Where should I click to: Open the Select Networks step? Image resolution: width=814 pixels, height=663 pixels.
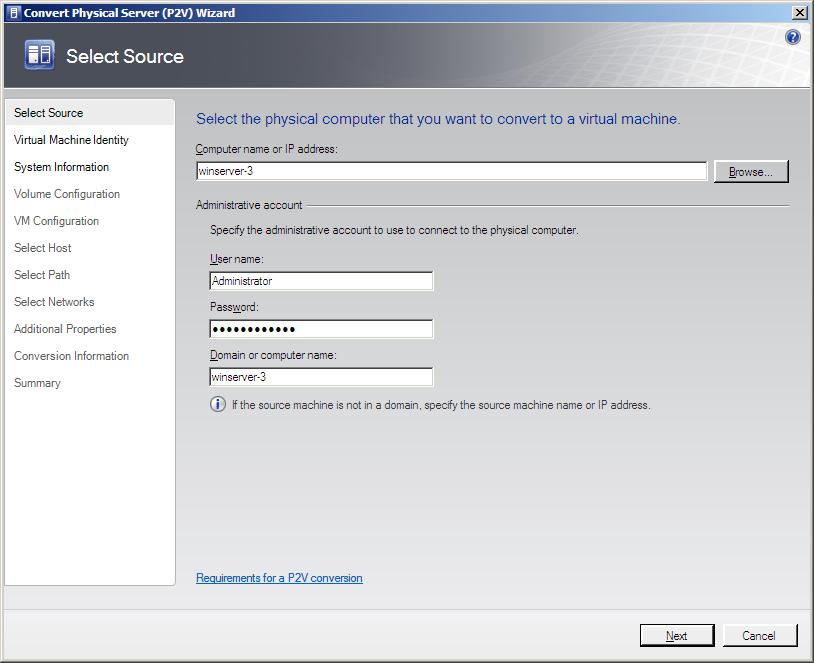point(54,302)
